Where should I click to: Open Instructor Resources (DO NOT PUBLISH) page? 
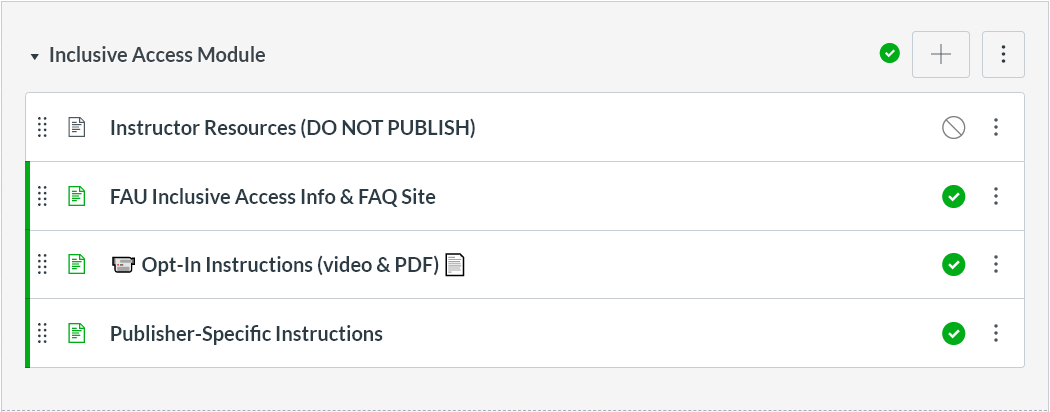pyautogui.click(x=292, y=128)
